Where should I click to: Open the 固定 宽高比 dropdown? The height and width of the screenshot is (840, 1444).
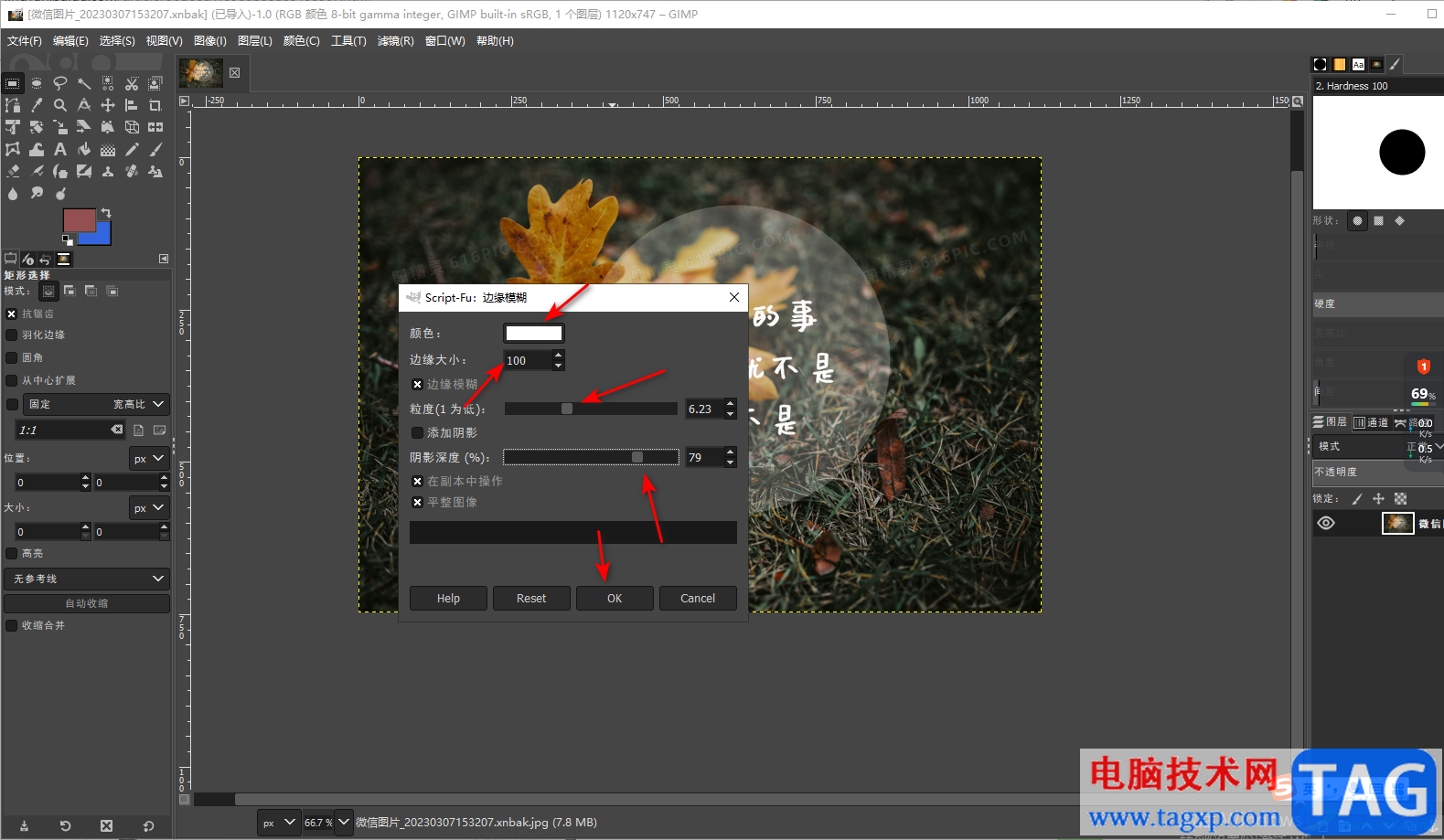[x=95, y=404]
